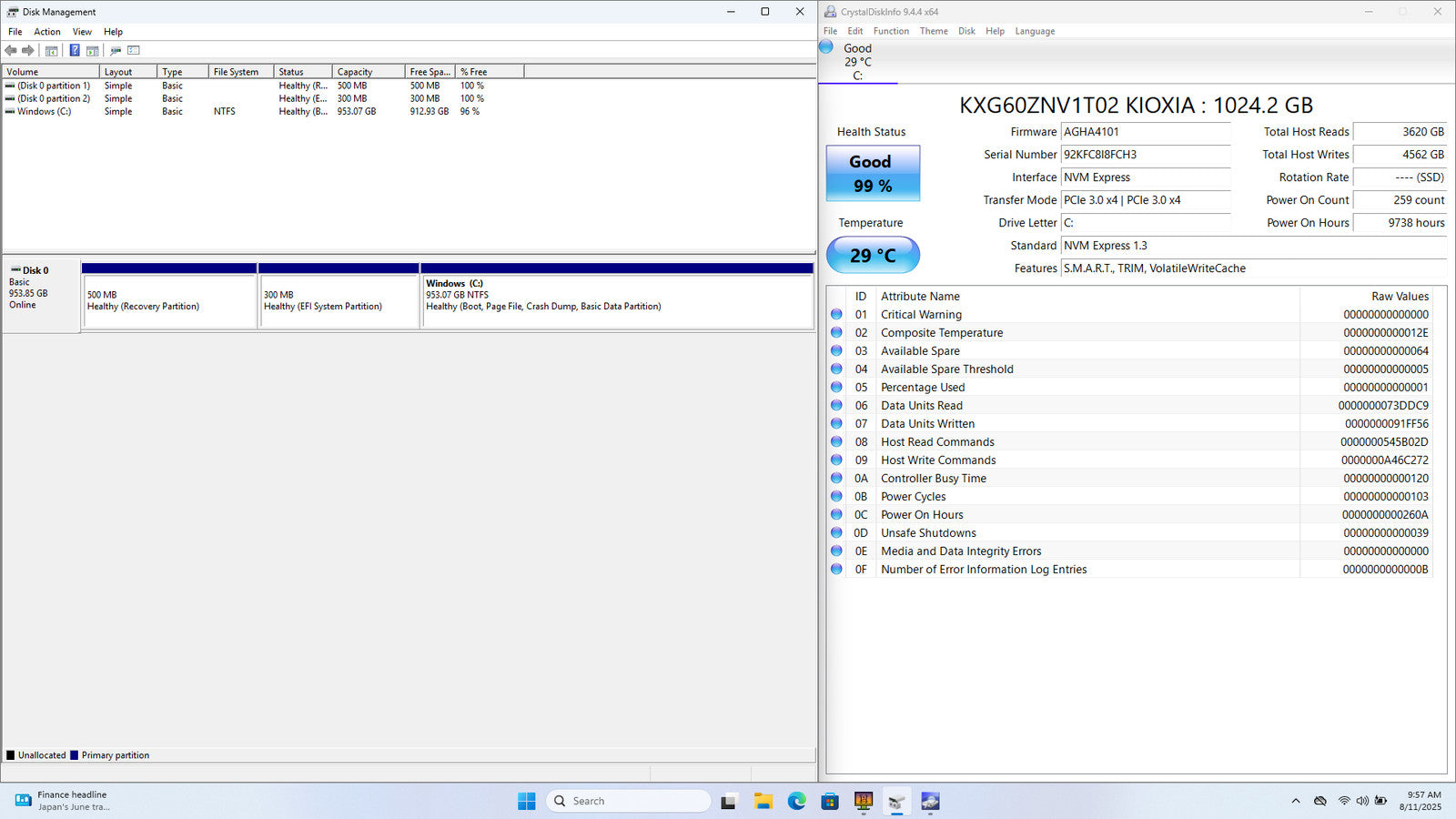Click the checklist settings icon in Disk Management toolbar

[x=134, y=51]
